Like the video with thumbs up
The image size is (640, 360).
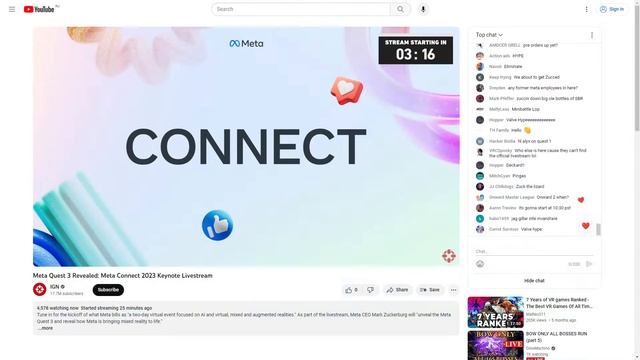[351, 290]
